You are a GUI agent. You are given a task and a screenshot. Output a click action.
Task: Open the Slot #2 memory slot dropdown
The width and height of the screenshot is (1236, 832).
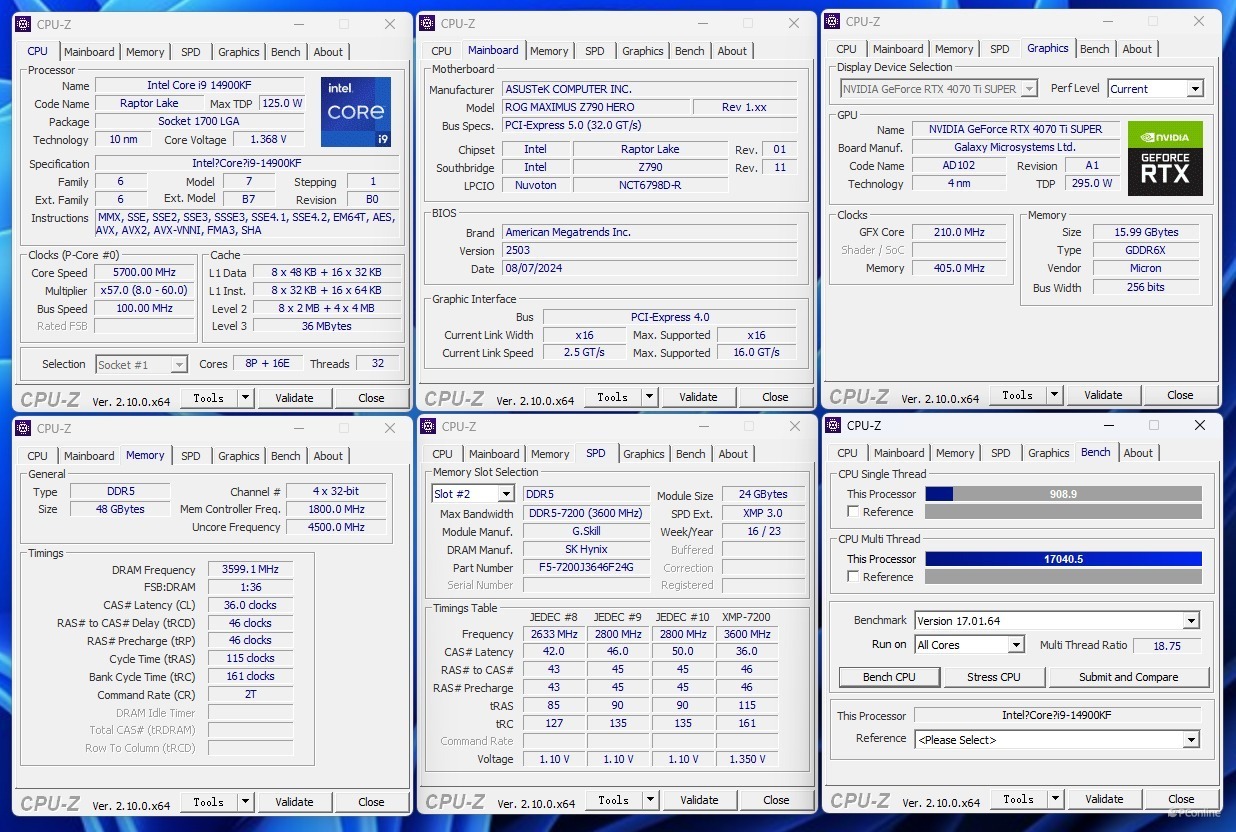click(x=506, y=494)
